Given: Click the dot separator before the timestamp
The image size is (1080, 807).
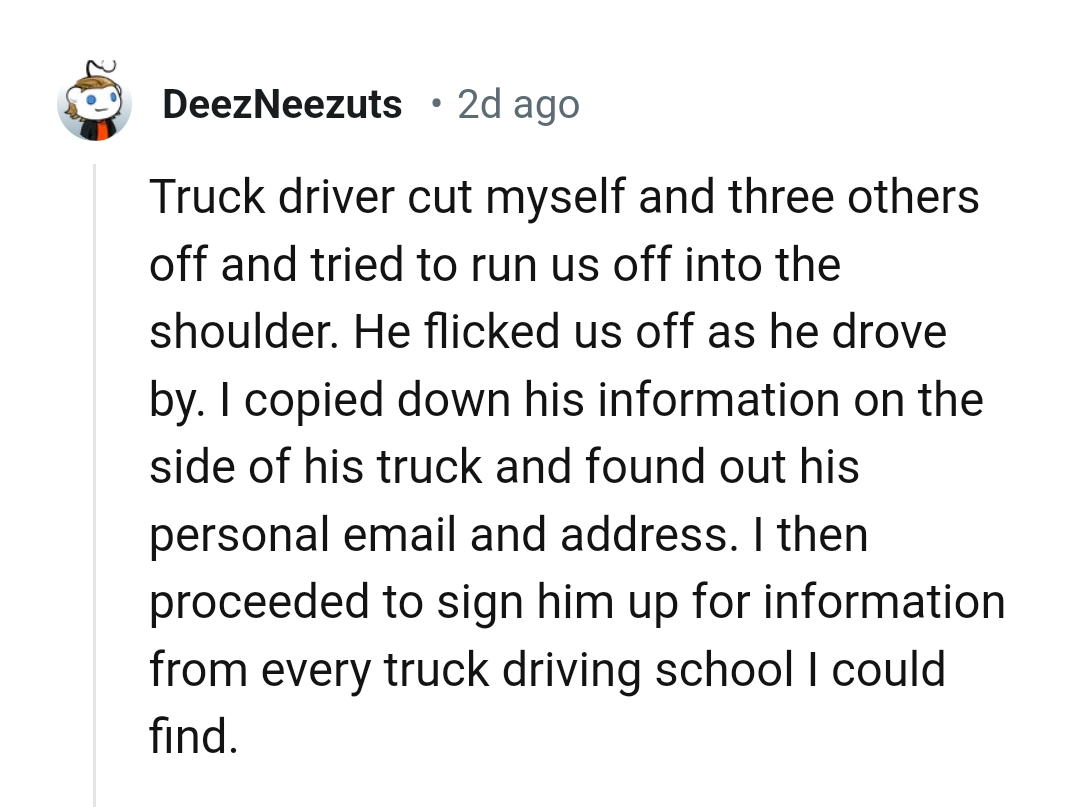Looking at the screenshot, I should 434,103.
